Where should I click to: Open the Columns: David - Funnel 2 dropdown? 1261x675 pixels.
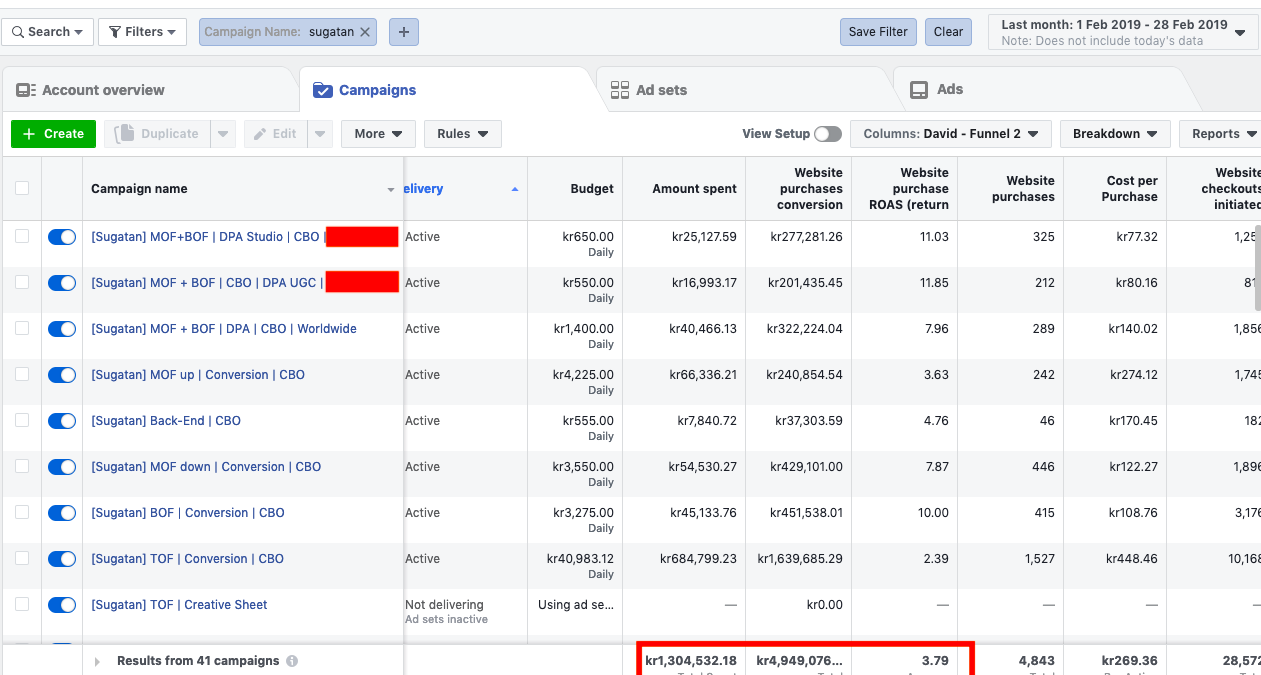[949, 133]
